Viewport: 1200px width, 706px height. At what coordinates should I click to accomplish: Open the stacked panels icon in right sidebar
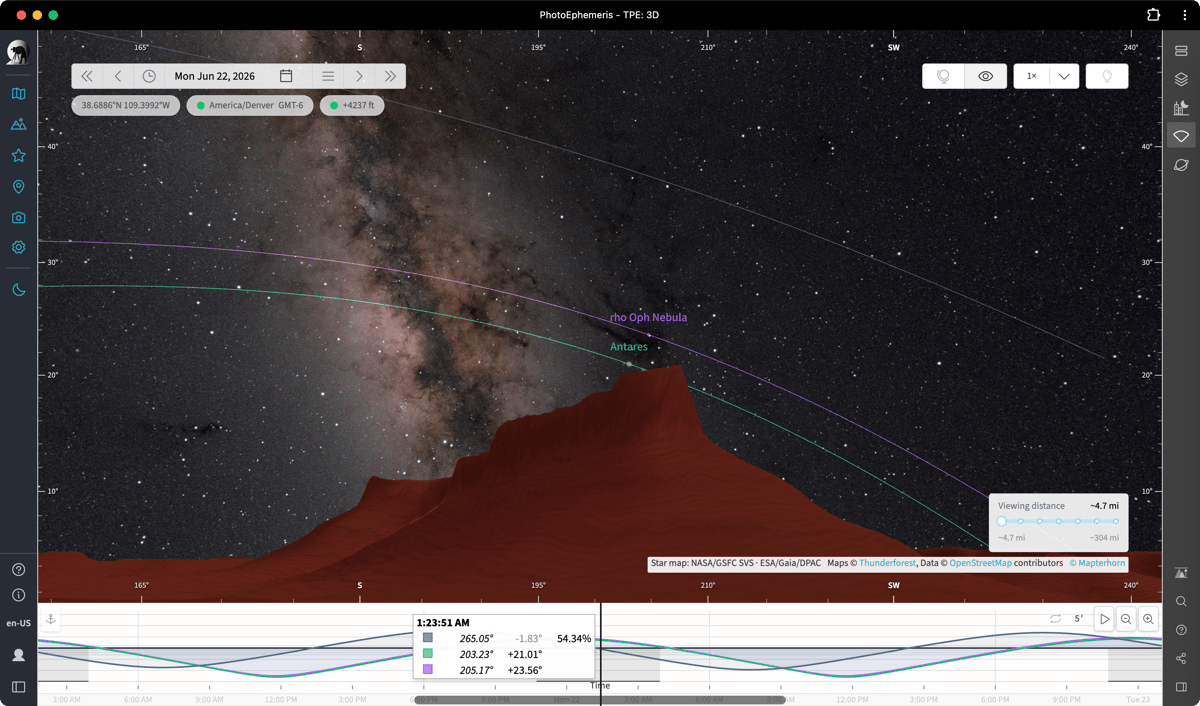pos(1181,51)
